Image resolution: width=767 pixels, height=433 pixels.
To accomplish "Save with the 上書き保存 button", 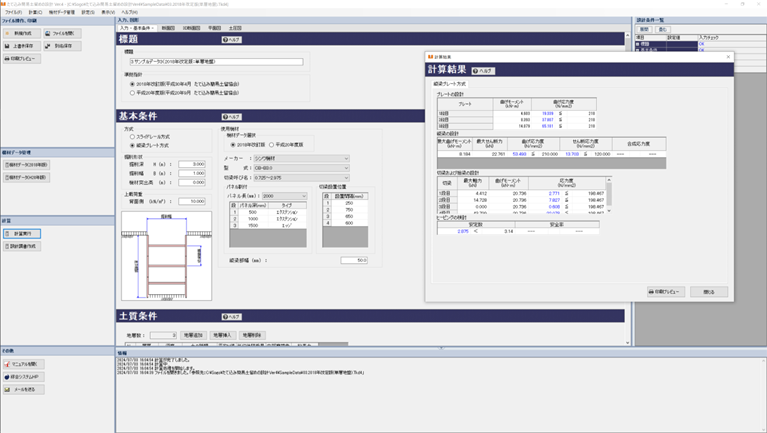I will tap(22, 46).
